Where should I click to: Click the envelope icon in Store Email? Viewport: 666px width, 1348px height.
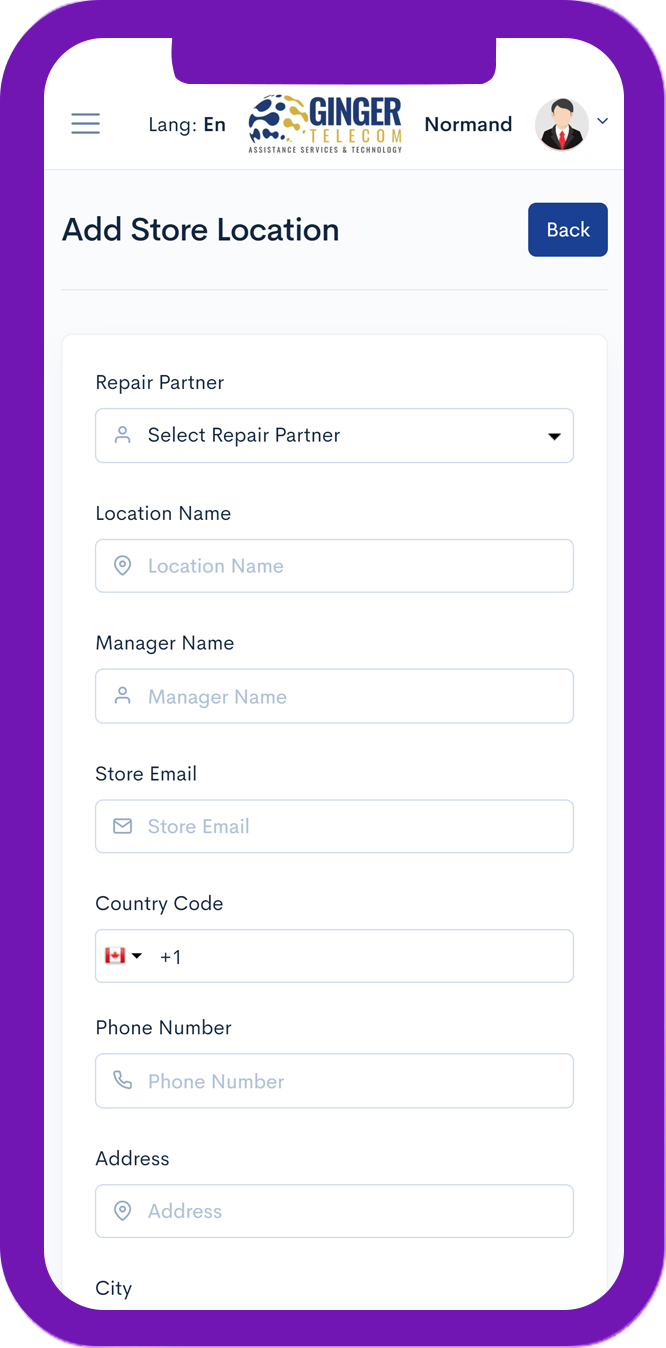tap(123, 826)
